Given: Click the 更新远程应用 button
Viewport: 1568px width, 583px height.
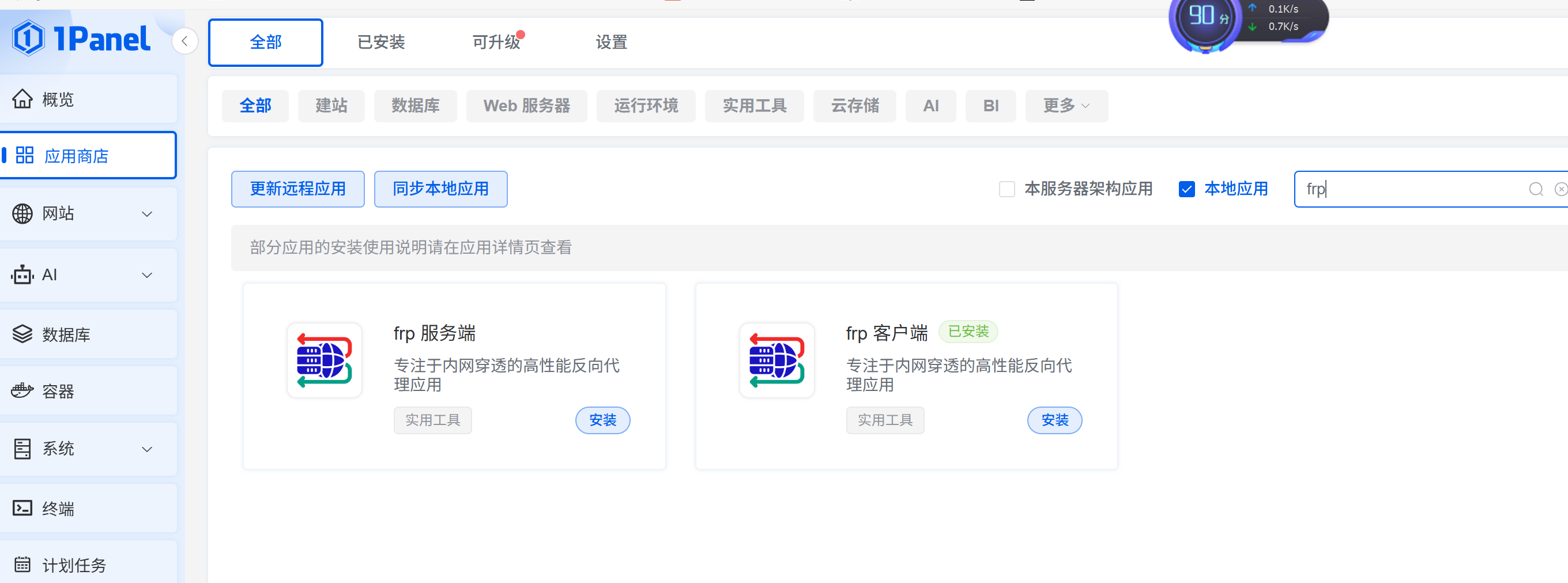Looking at the screenshot, I should [x=297, y=189].
